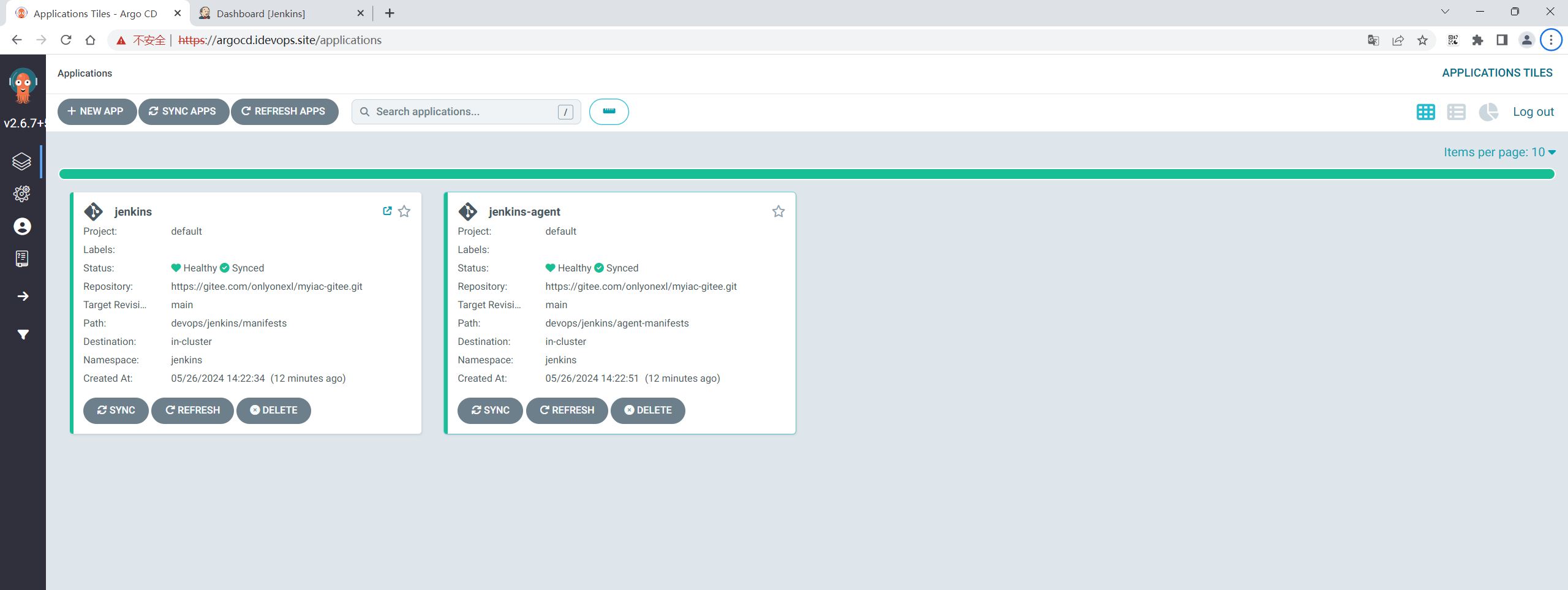Close the Dashboard [Jenkins] tab
Viewport: 1568px width, 590px height.
pyautogui.click(x=360, y=13)
